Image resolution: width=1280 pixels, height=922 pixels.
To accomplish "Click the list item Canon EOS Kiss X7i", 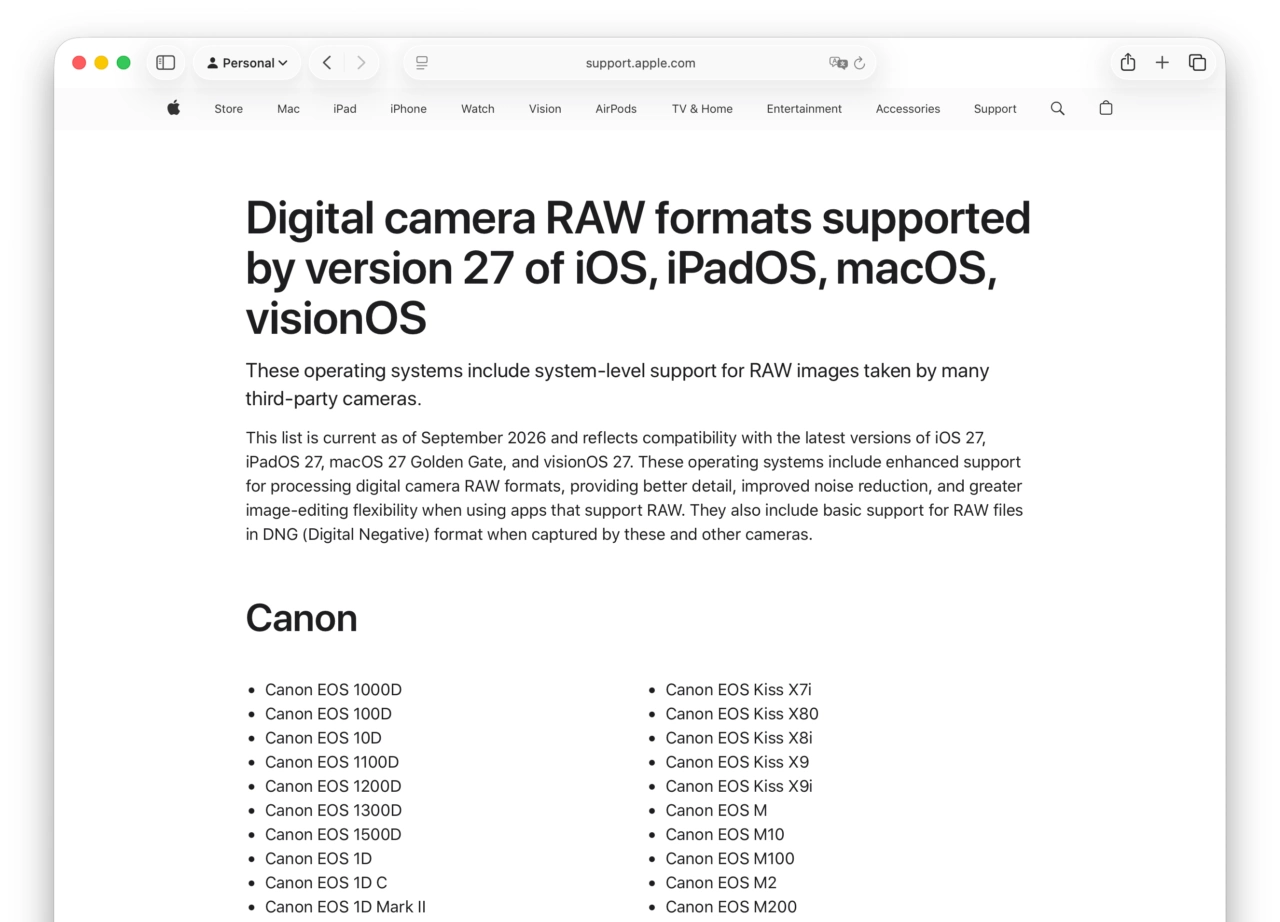I will [x=738, y=690].
